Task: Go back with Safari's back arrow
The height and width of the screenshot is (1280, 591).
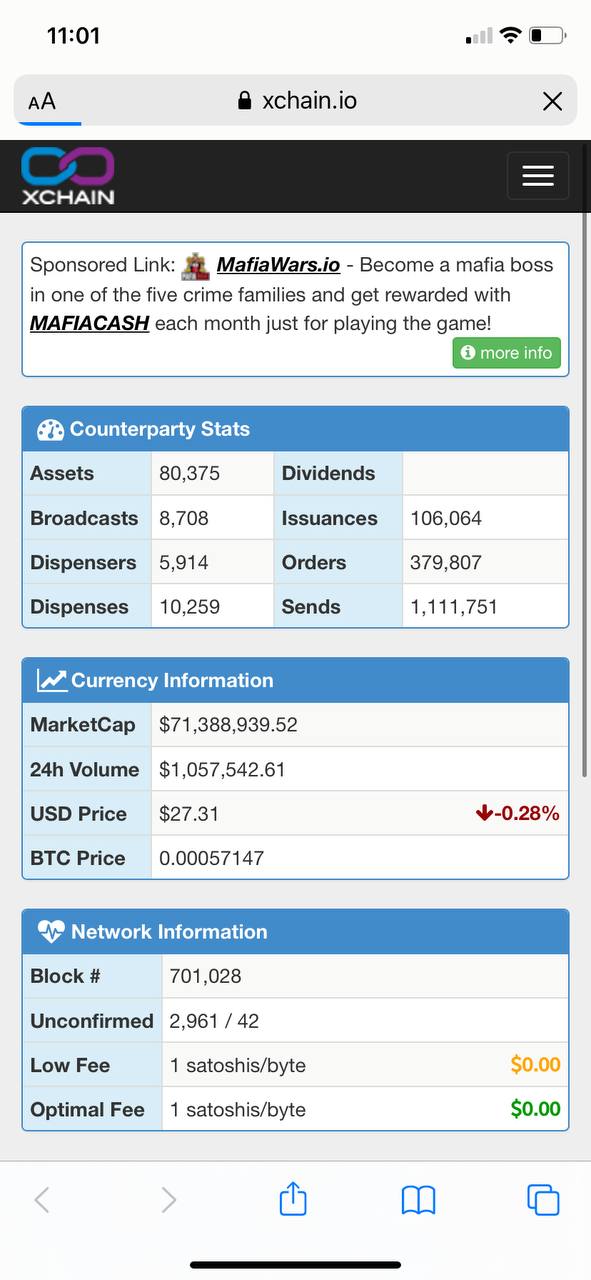Action: pyautogui.click(x=42, y=1200)
